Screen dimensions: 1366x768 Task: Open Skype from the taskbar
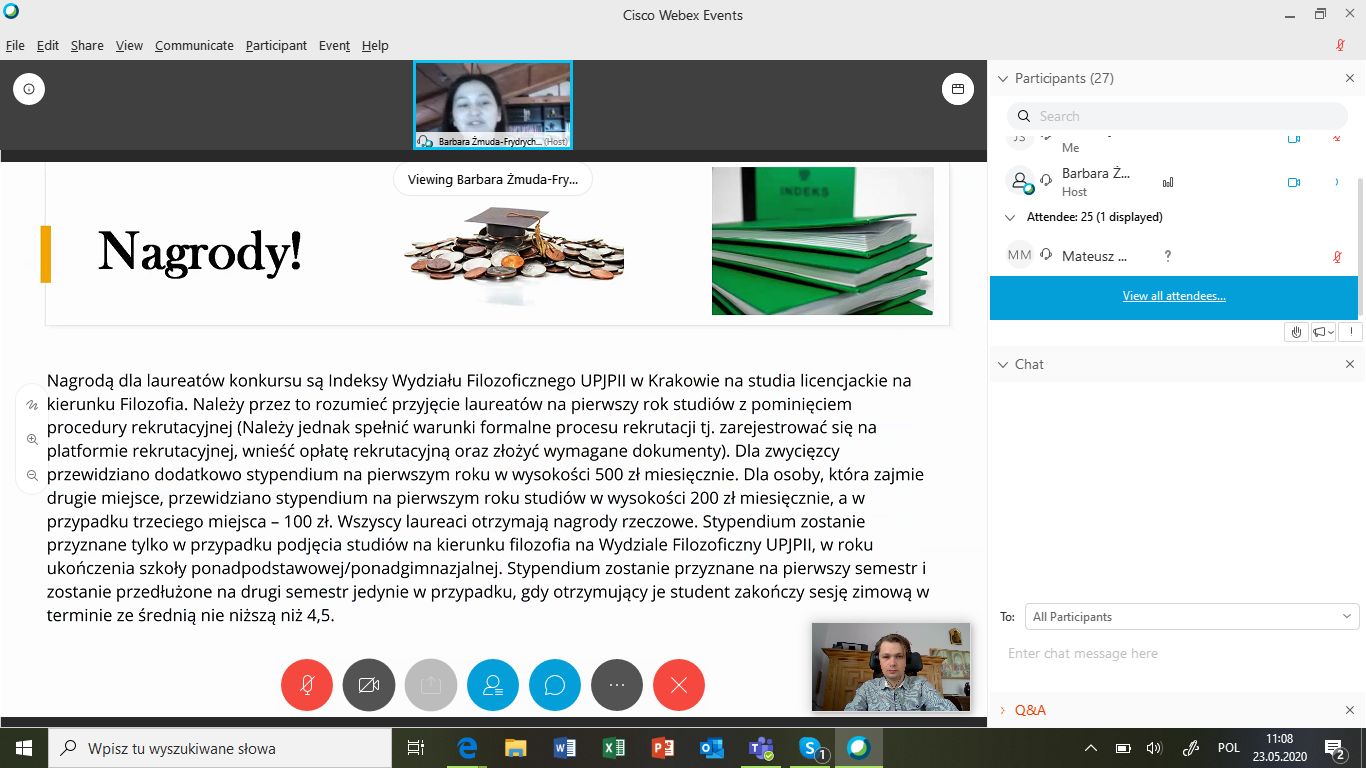811,748
